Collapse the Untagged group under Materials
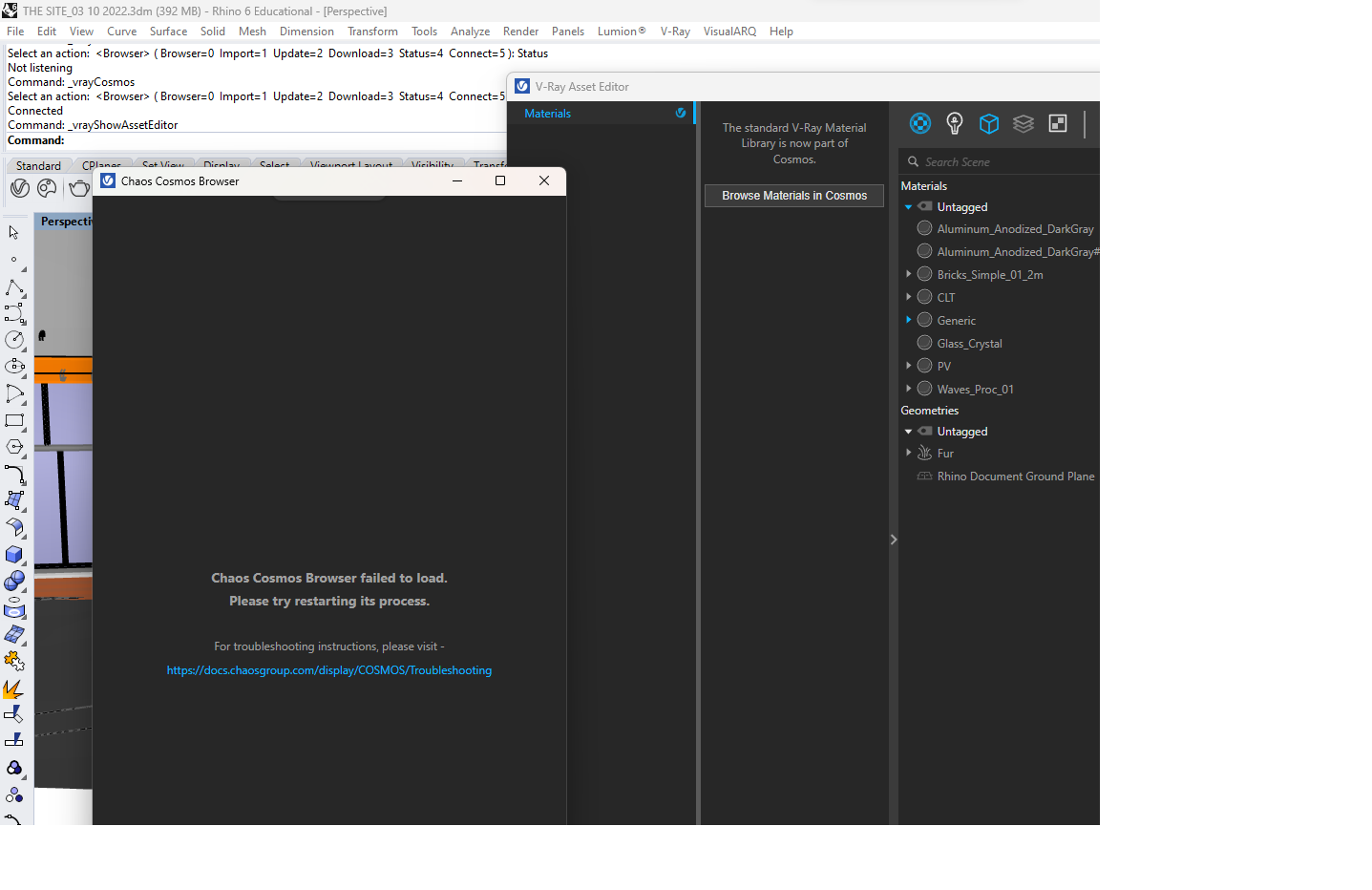Image resolution: width=1372 pixels, height=890 pixels. [x=908, y=207]
